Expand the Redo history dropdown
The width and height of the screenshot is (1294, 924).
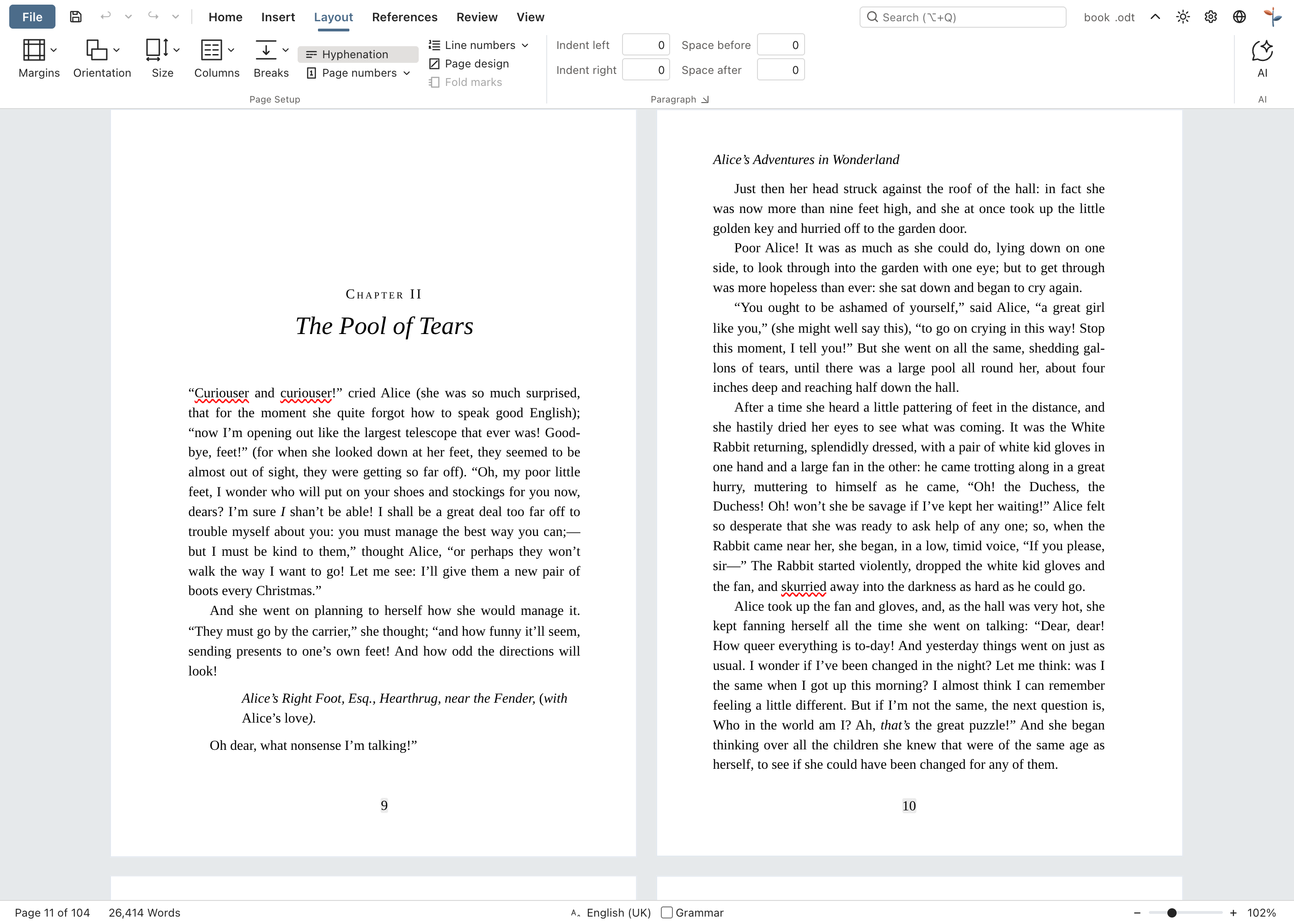[176, 17]
